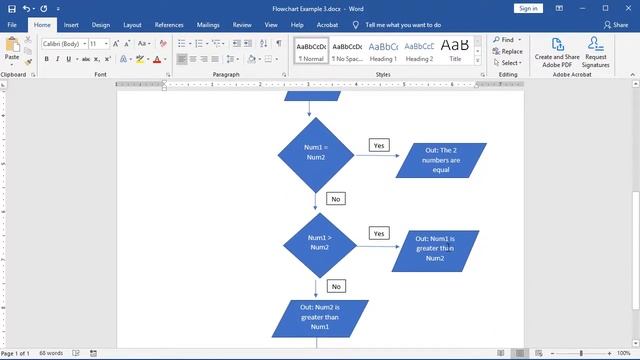Redo with the repeat icon

44,9
